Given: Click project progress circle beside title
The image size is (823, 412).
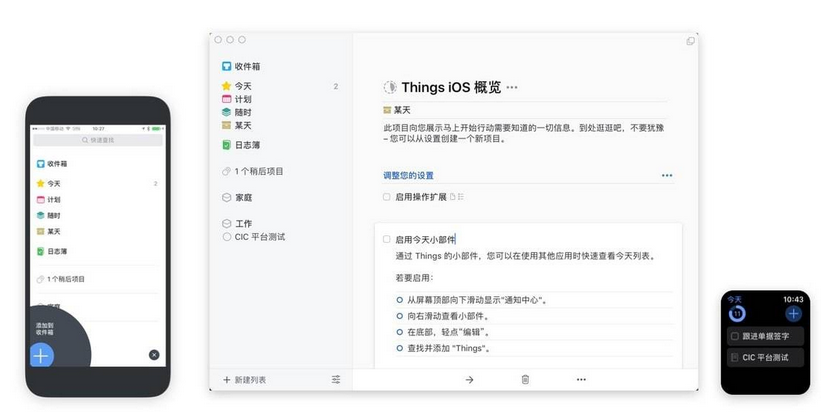Looking at the screenshot, I should (x=390, y=87).
